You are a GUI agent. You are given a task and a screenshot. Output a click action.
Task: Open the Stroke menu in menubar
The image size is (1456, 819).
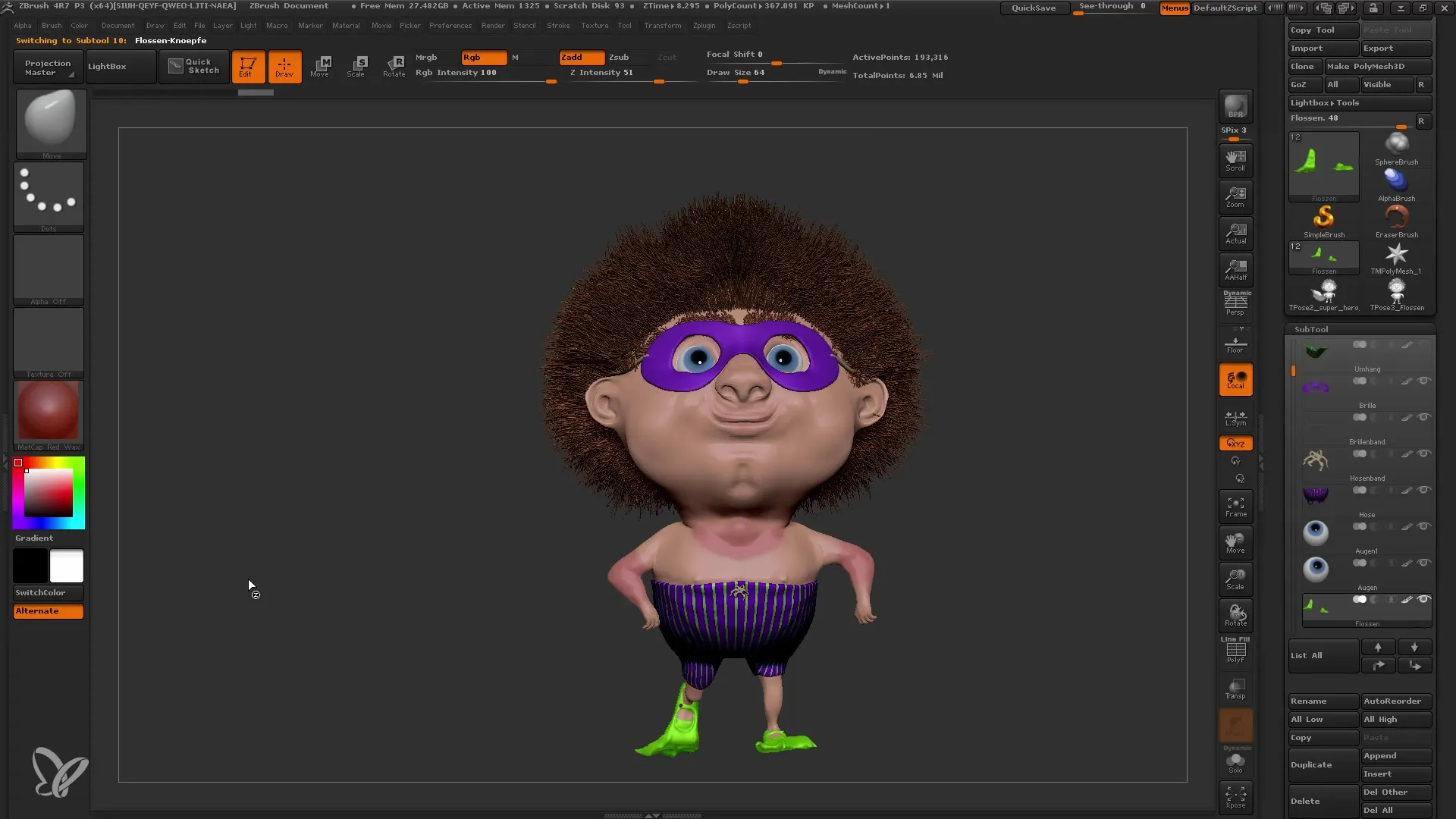[x=557, y=25]
